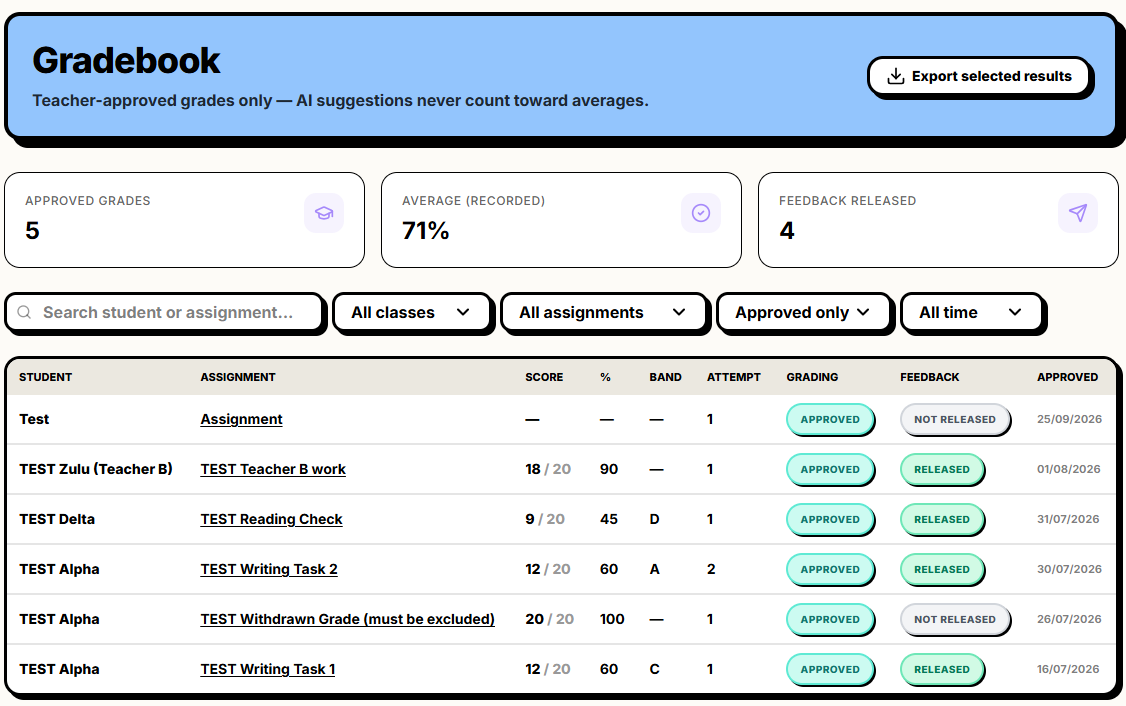Click band D in TEST Reading Check row
This screenshot has height=706, width=1126.
click(654, 519)
